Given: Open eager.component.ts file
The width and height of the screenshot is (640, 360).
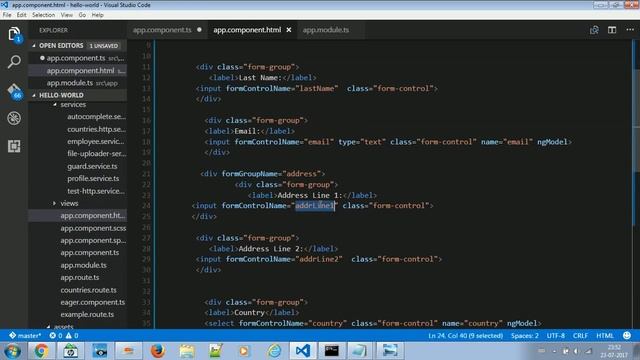Looking at the screenshot, I should (x=93, y=302).
